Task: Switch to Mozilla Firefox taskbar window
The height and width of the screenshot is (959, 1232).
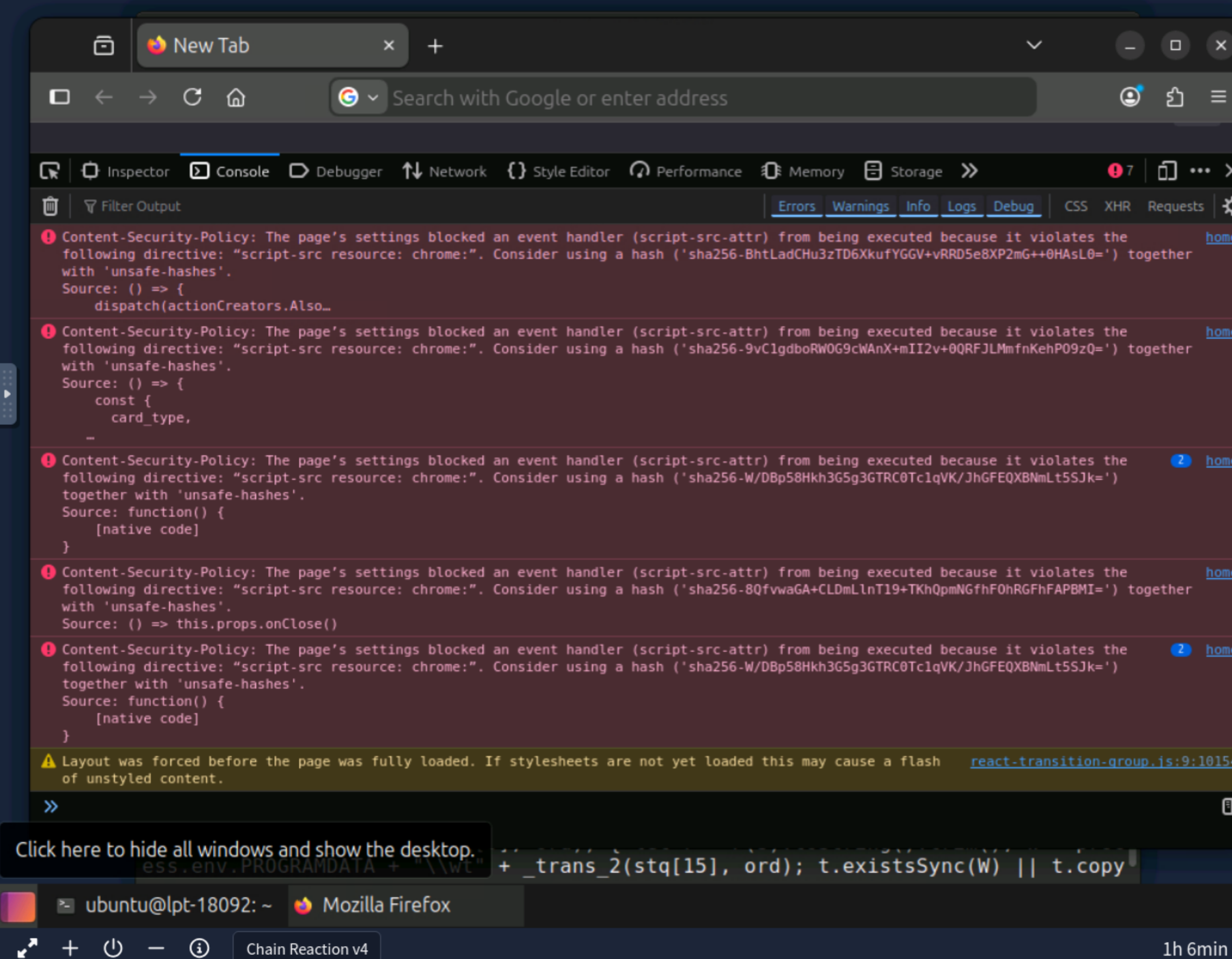Action: click(x=406, y=905)
